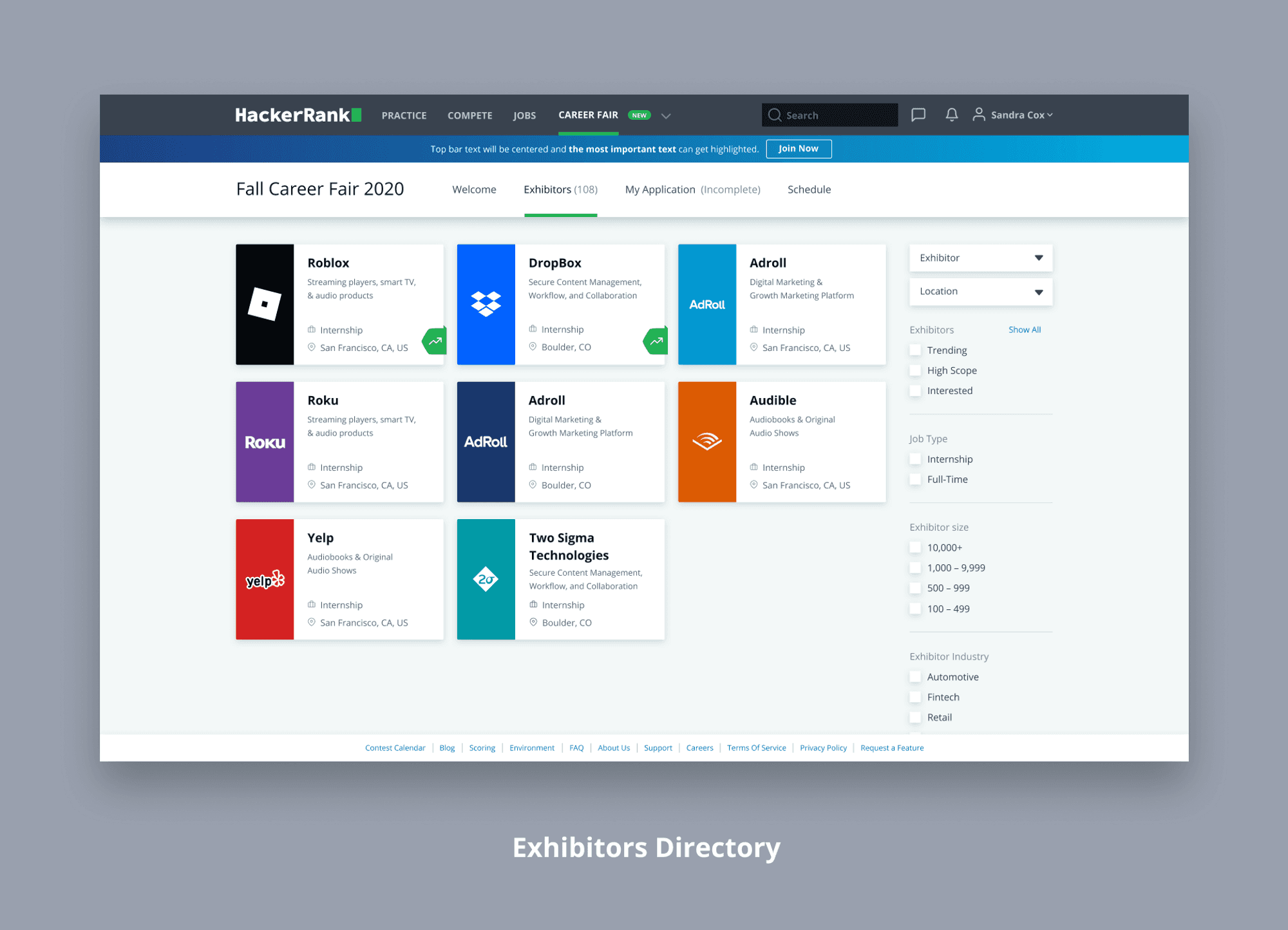The image size is (1288, 930).
Task: Click the Yelp logo tile
Action: 265,580
